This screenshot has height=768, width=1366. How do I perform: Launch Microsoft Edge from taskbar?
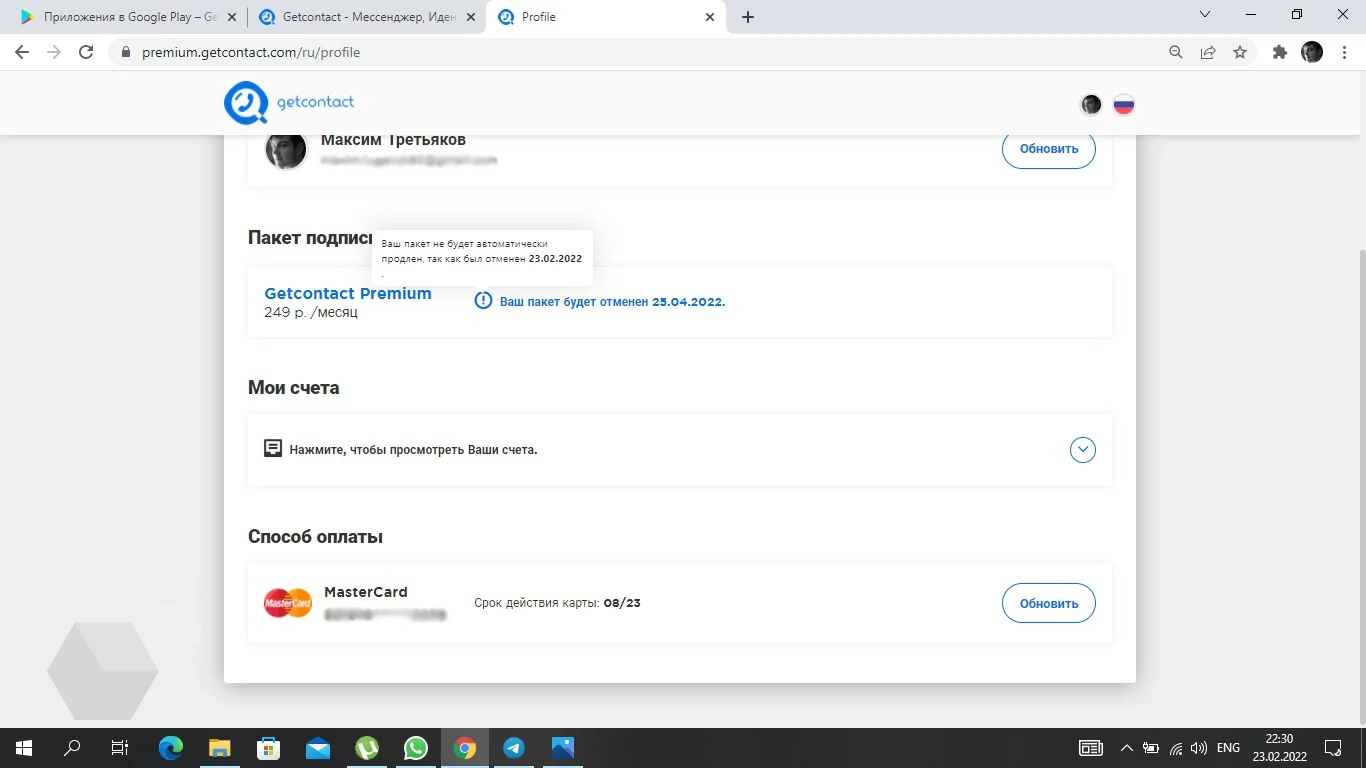pos(171,748)
